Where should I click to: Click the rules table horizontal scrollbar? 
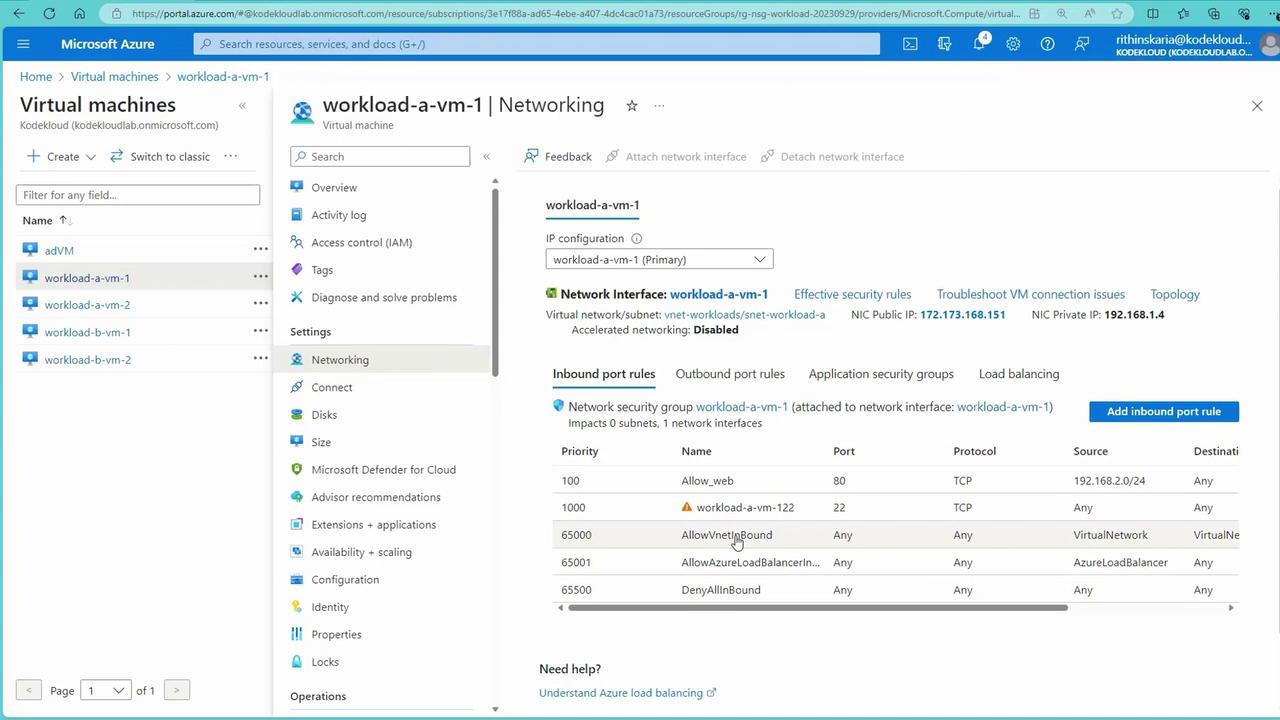(818, 608)
